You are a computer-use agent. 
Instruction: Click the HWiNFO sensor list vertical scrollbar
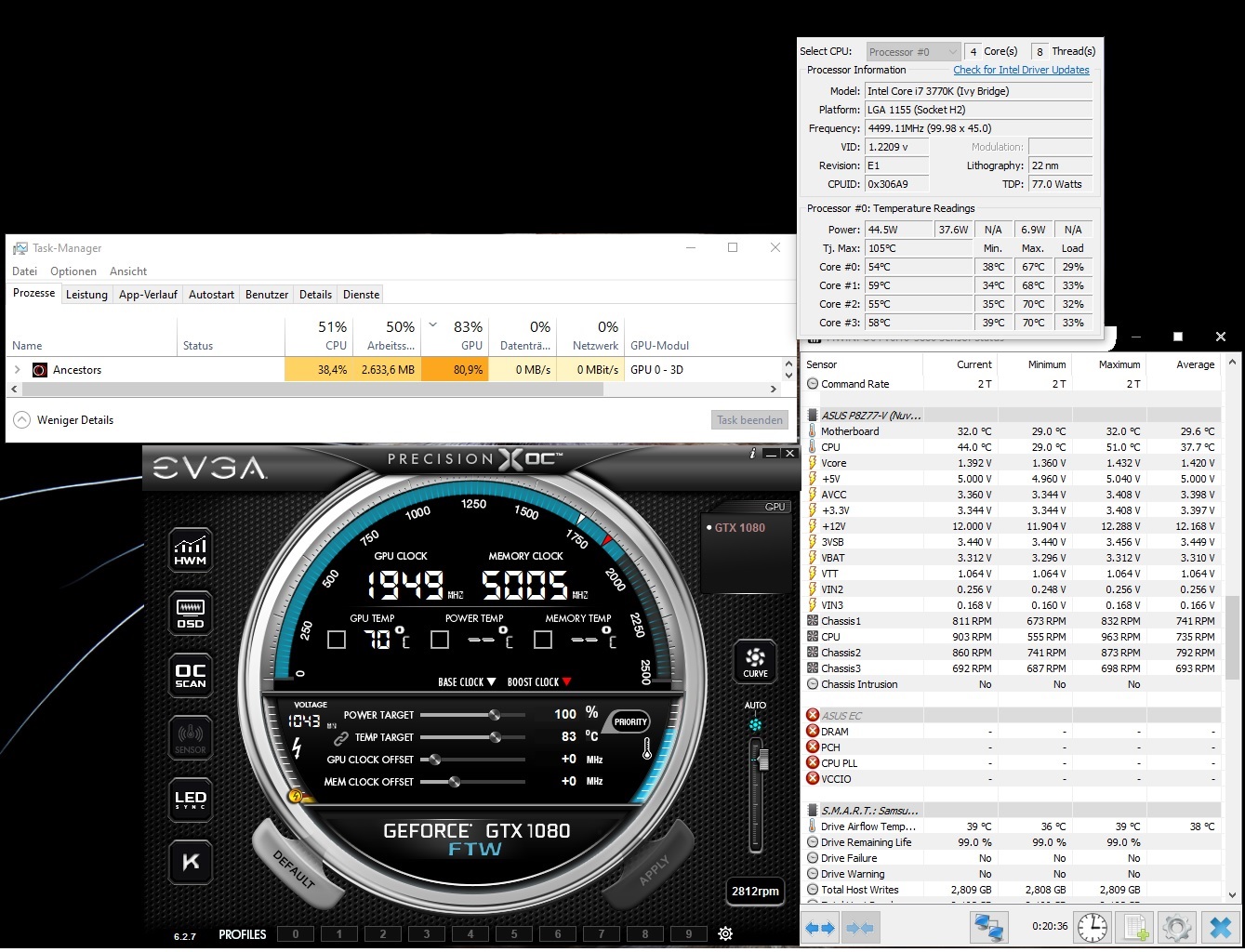click(1233, 638)
